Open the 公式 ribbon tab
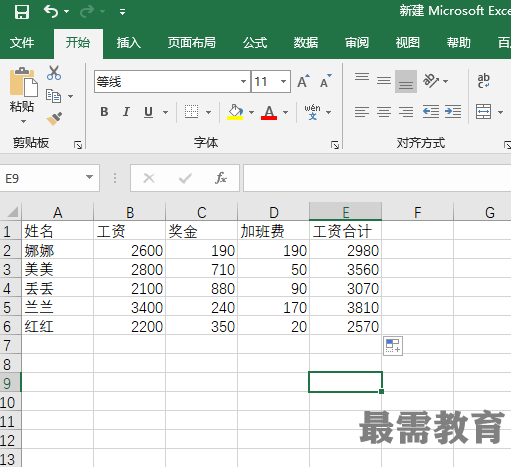Viewport: 511px width, 467px height. click(255, 43)
